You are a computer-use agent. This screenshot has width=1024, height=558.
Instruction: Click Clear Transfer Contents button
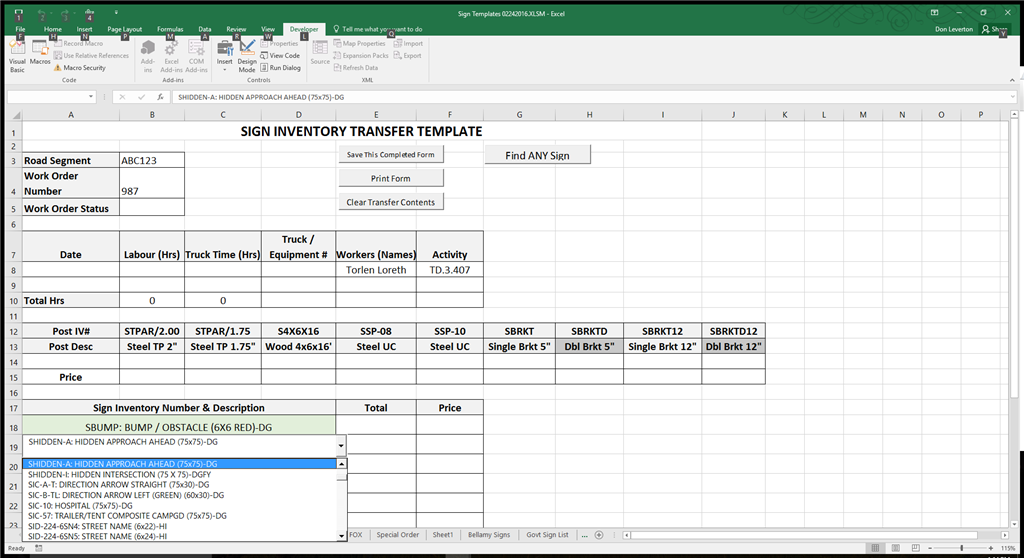coord(391,202)
